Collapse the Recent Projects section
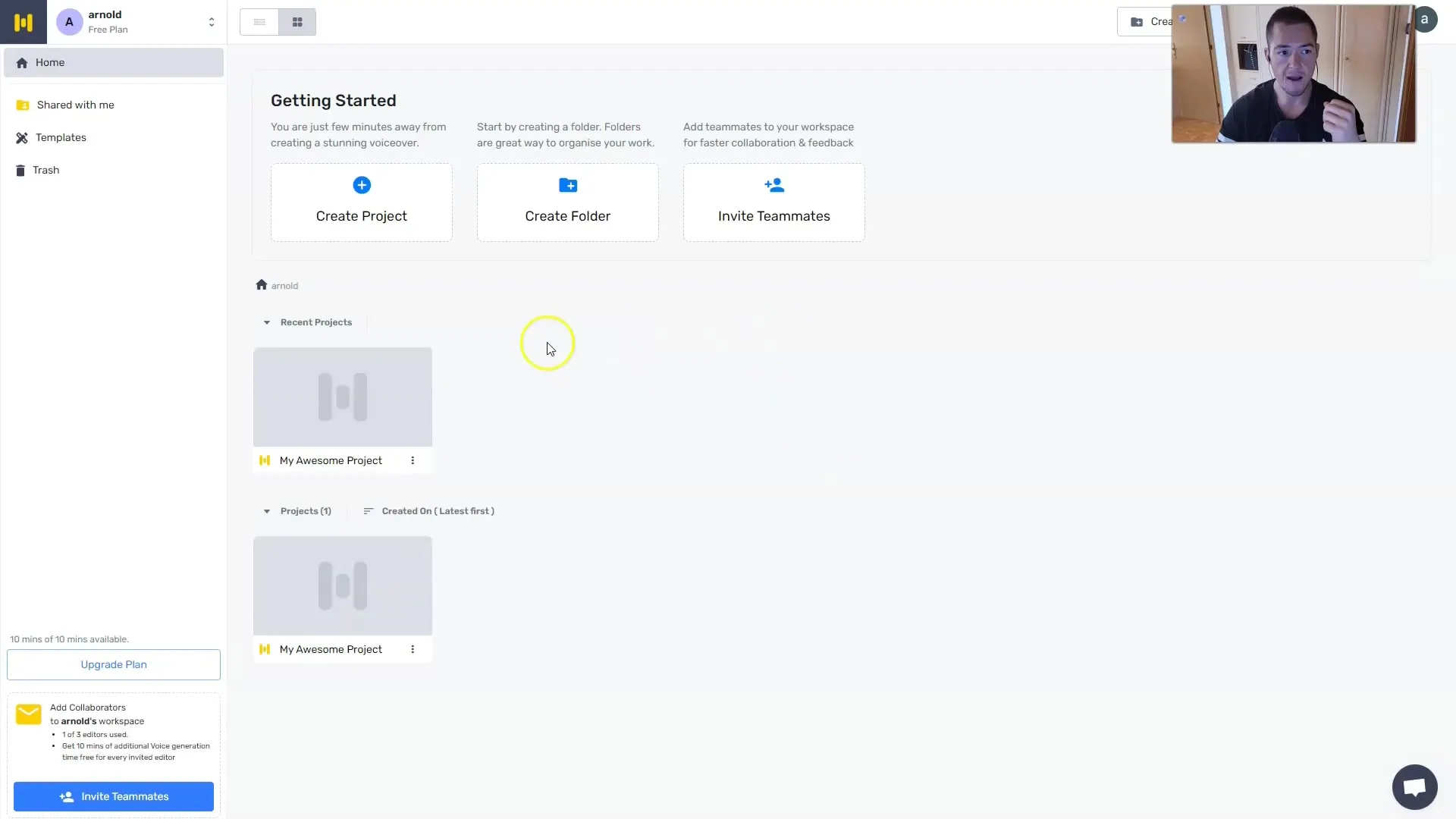Viewport: 1456px width, 819px height. point(267,322)
